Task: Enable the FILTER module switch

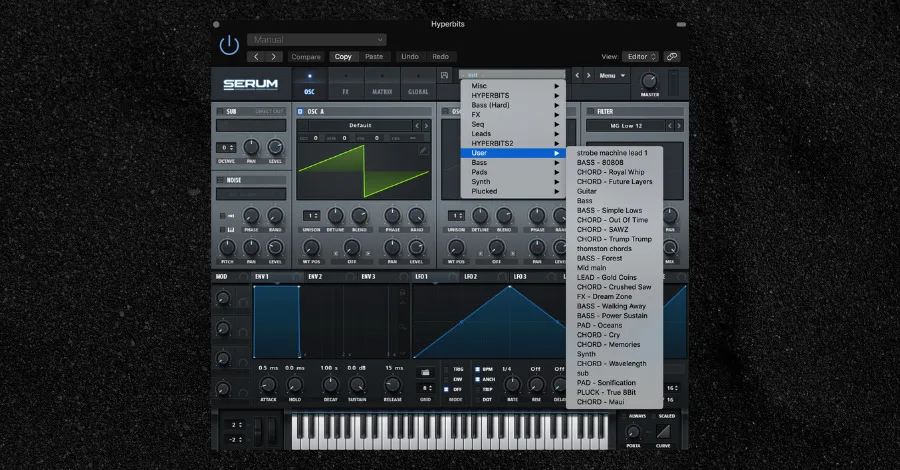Action: (x=591, y=111)
